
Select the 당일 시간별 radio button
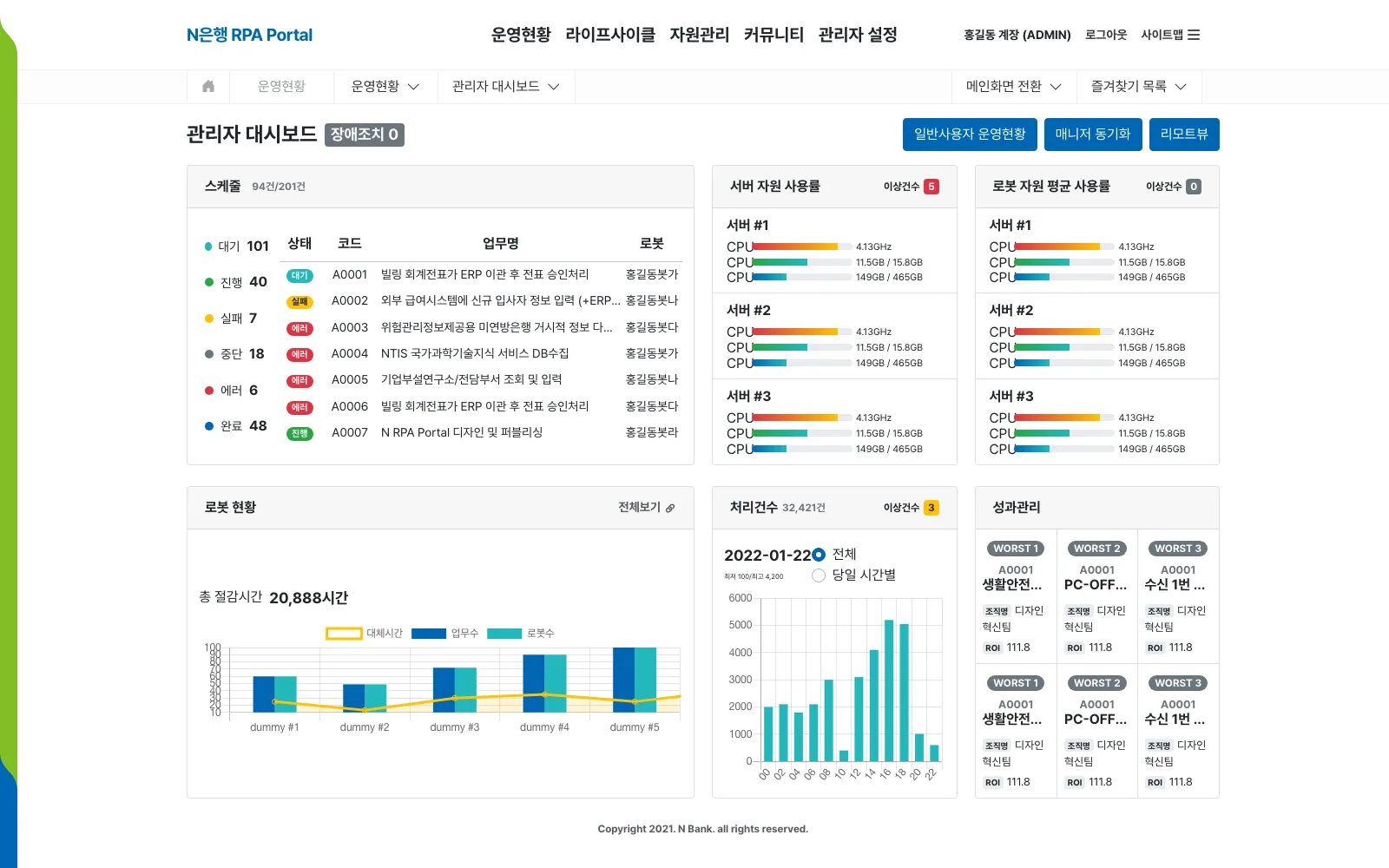coord(819,575)
